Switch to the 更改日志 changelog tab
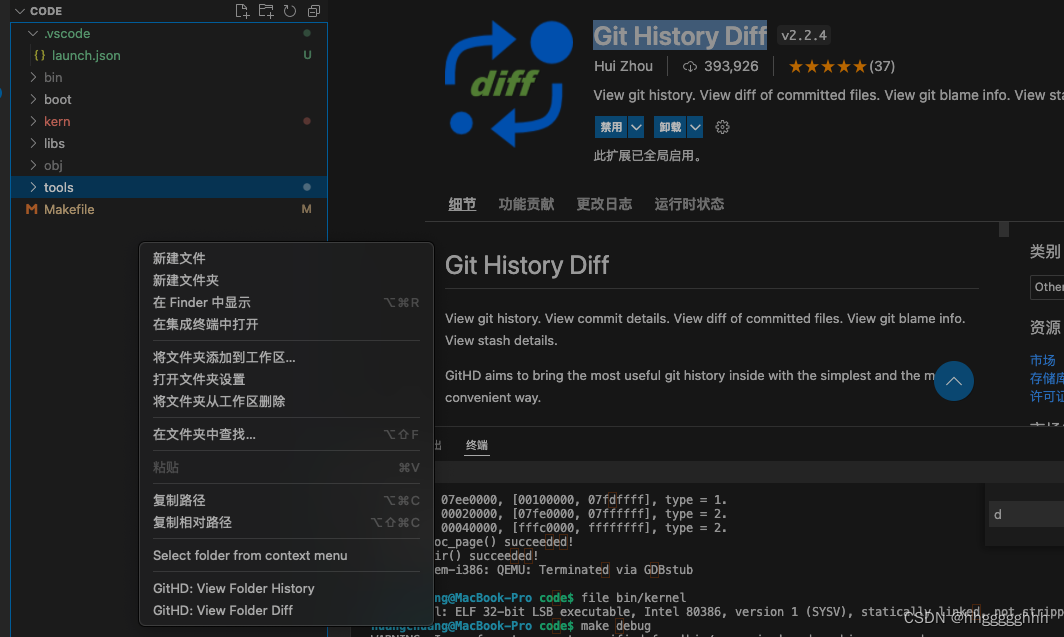Screen dimensions: 1064x637 [604, 204]
